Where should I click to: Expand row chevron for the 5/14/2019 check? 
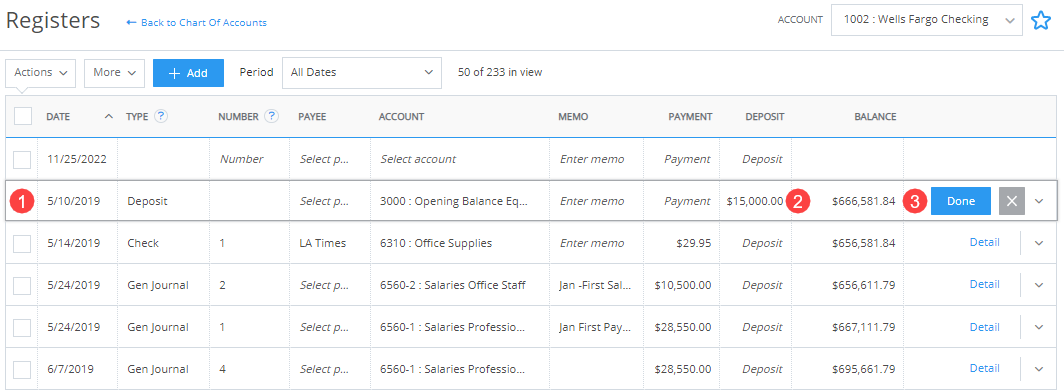(1039, 243)
